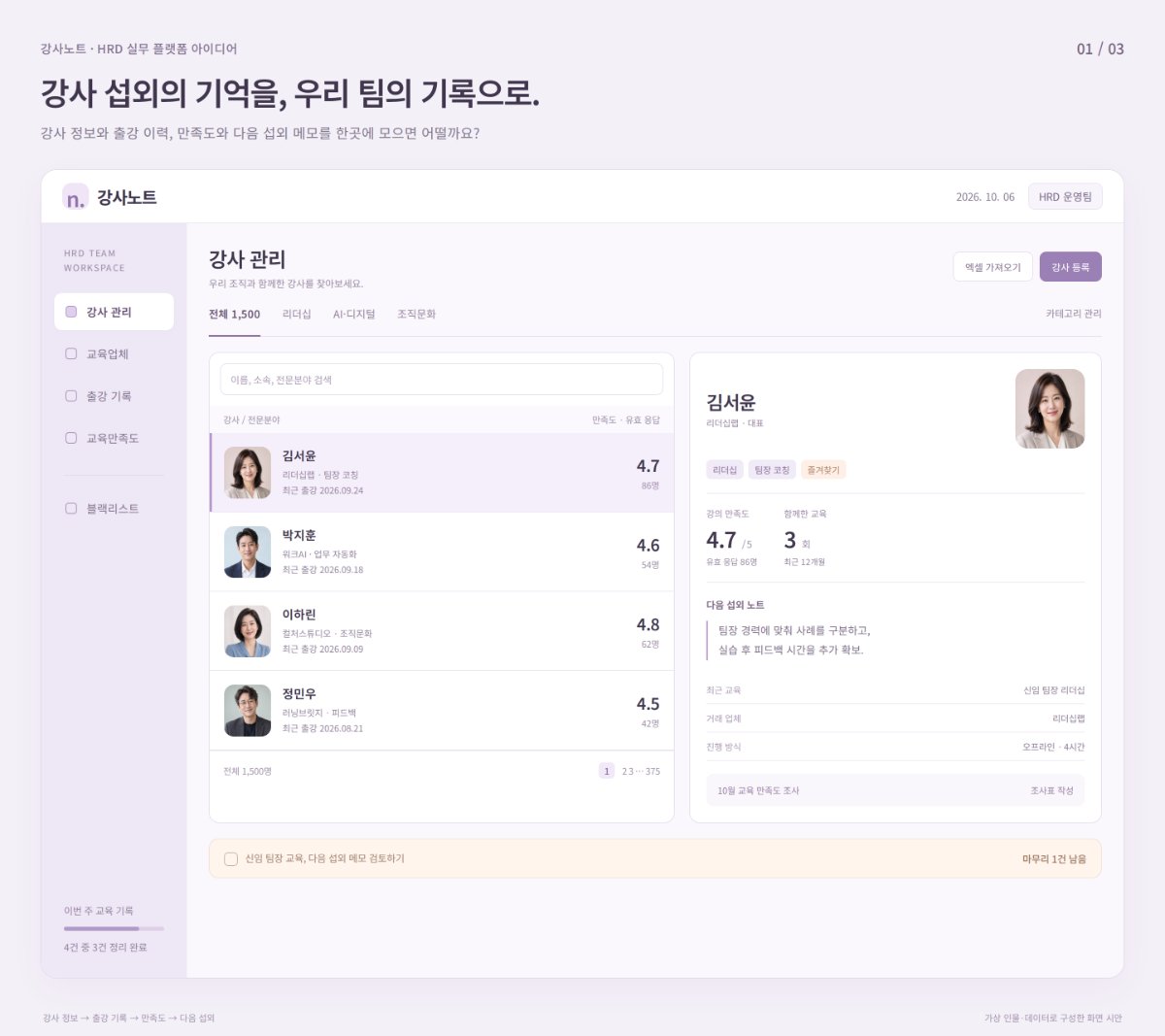This screenshot has width=1165, height=1036.
Task: Click the 최근 교육 row value 신입 팀장 리더십
Action: [x=1054, y=690]
